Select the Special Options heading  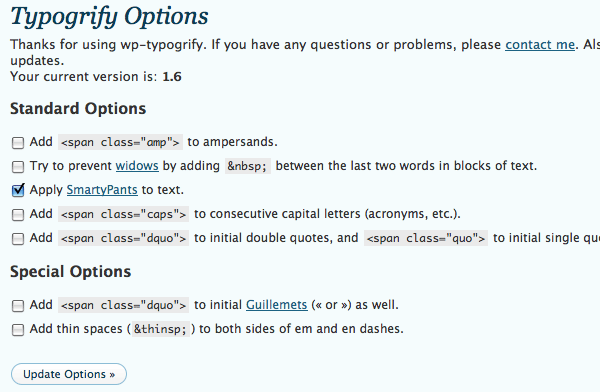pos(70,272)
